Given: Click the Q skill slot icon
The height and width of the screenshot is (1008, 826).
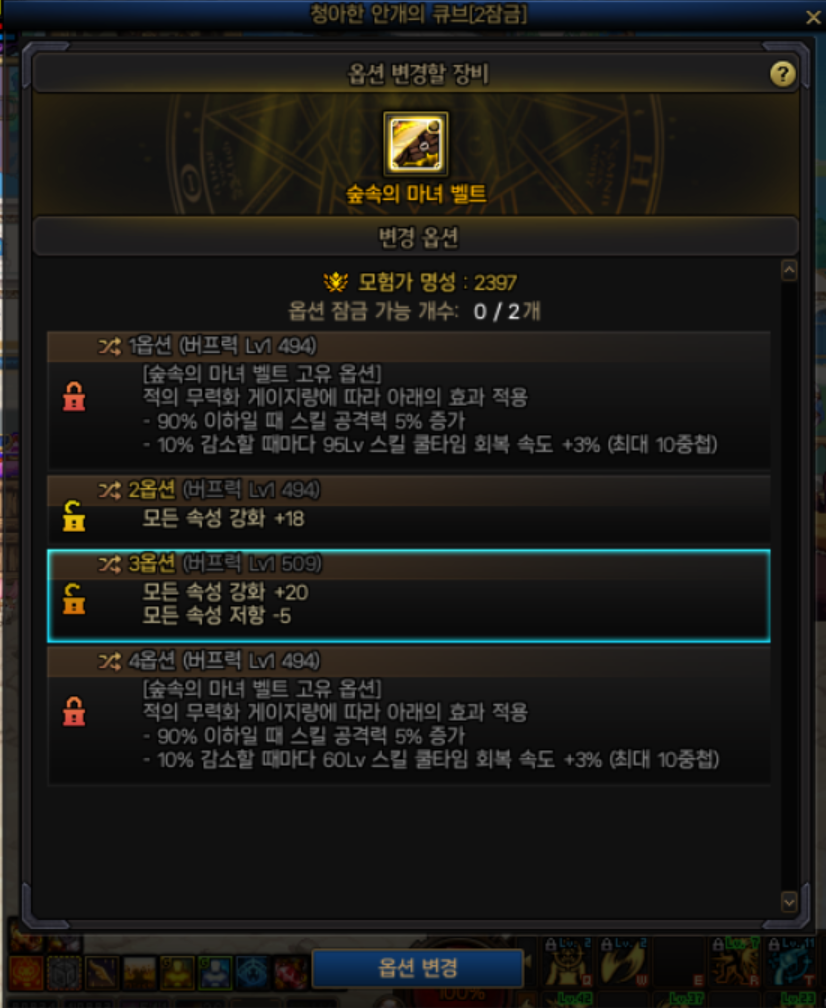Looking at the screenshot, I should (568, 962).
